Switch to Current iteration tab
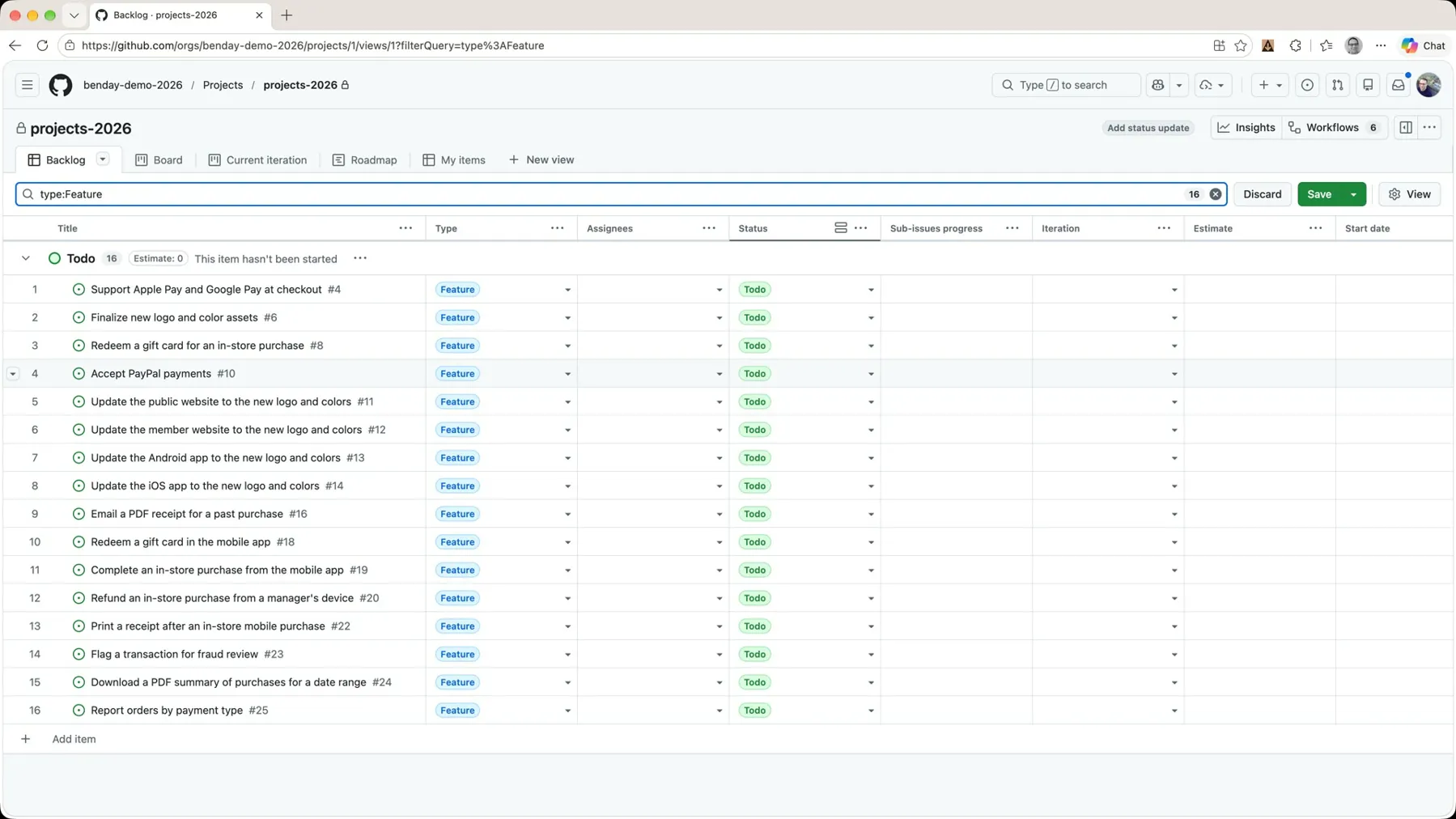1456x819 pixels. pyautogui.click(x=257, y=159)
